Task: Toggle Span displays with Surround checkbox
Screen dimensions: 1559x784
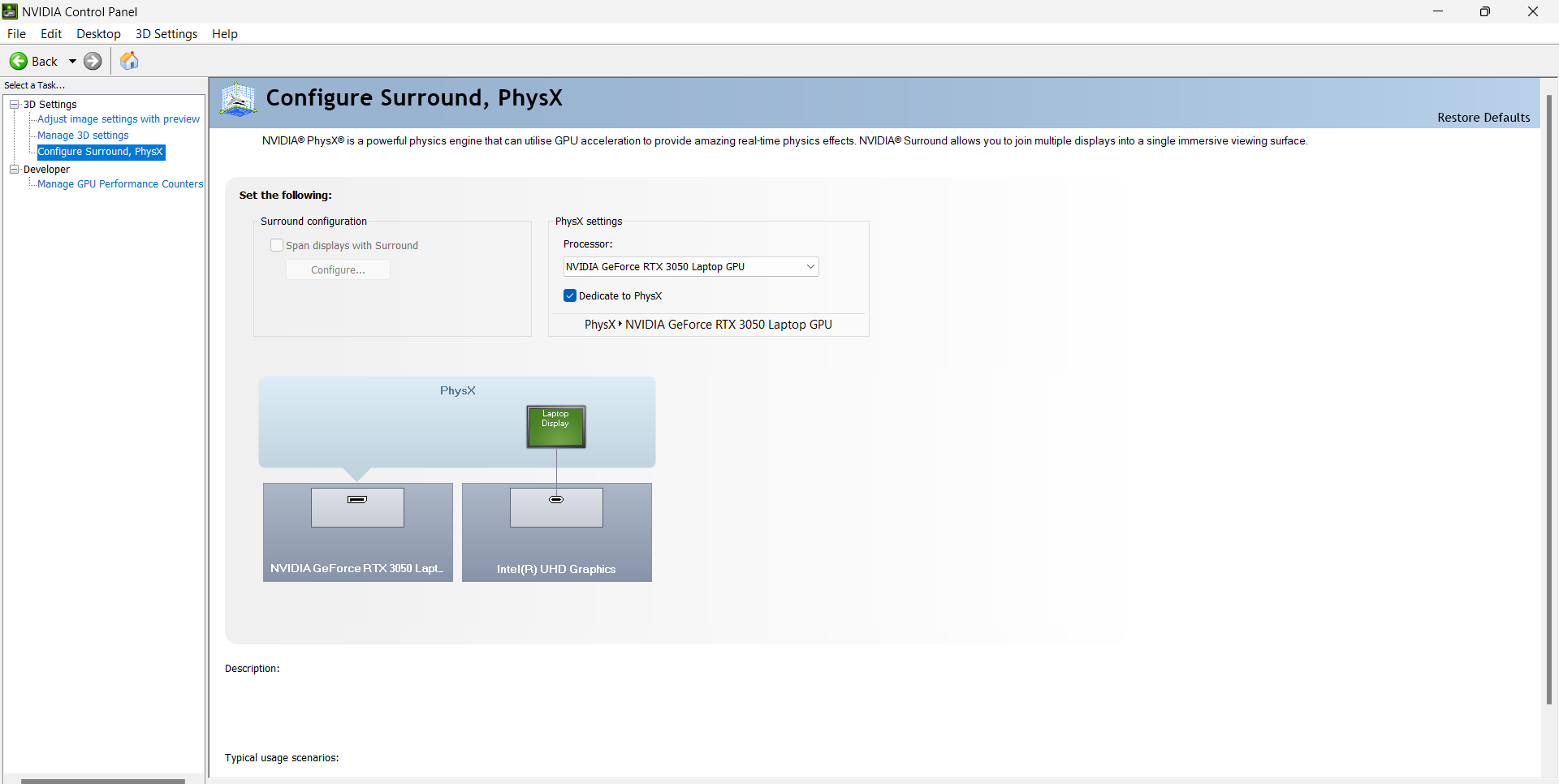Action: point(277,245)
